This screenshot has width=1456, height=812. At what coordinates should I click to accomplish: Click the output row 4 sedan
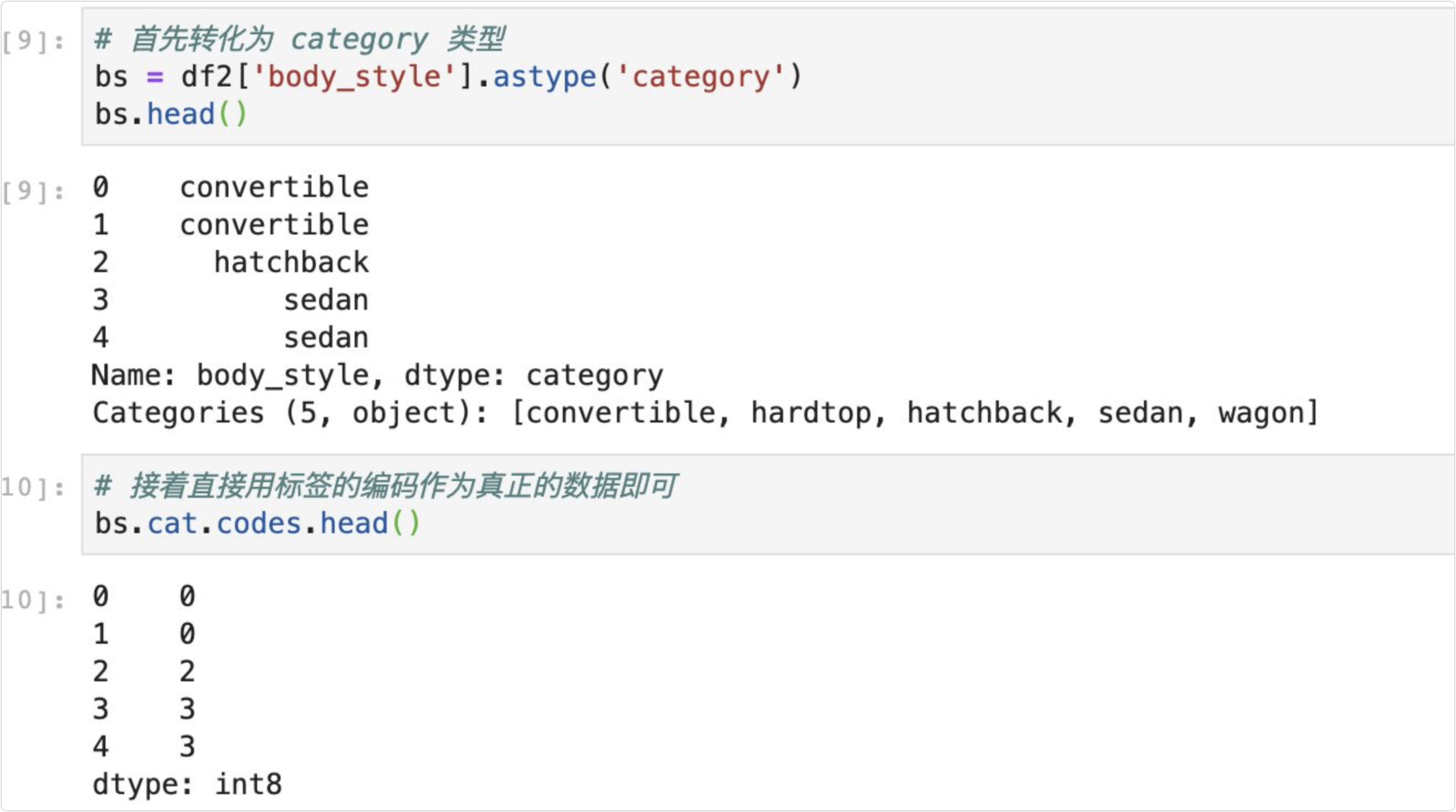click(x=230, y=338)
